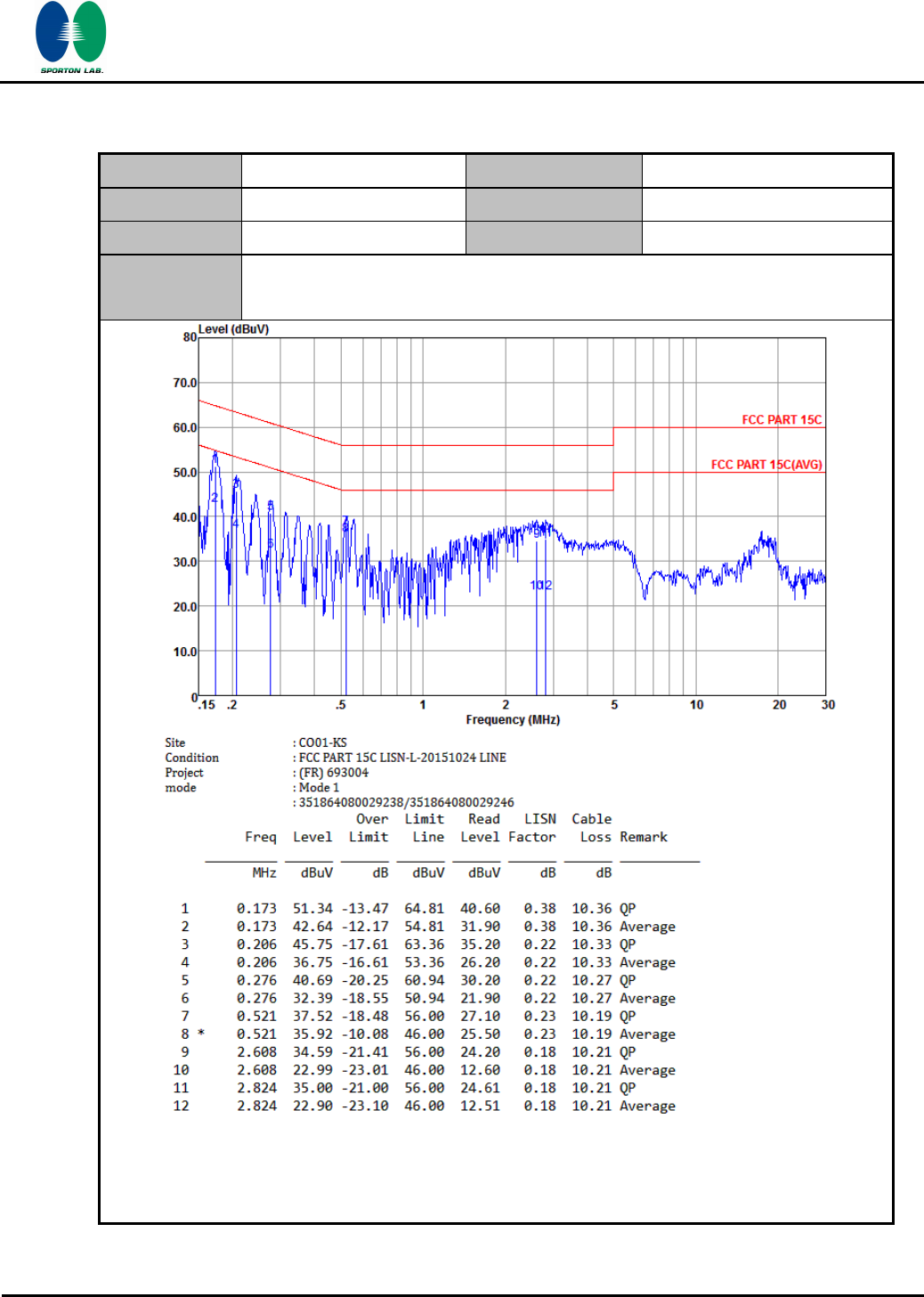The height and width of the screenshot is (1297, 924).
Task: Click the 30 tick on frequency axis
Action: 828,704
